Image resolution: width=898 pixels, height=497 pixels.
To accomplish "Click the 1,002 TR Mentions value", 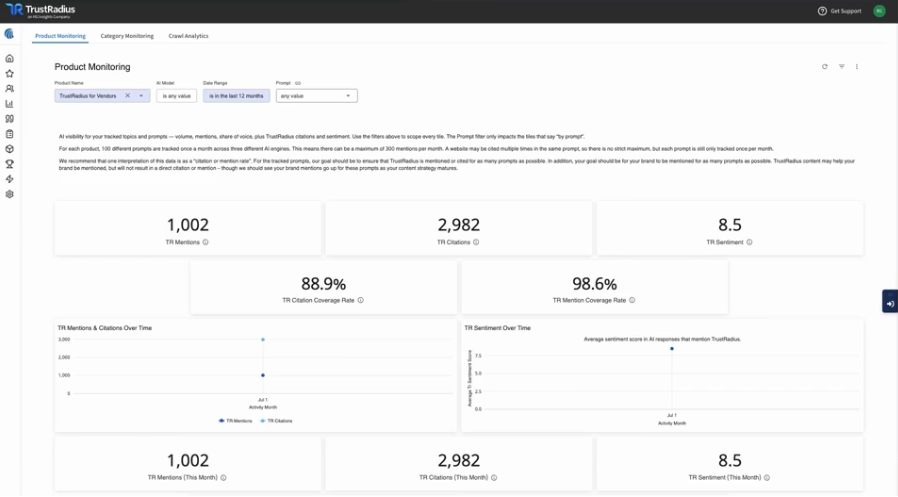I will [x=188, y=225].
